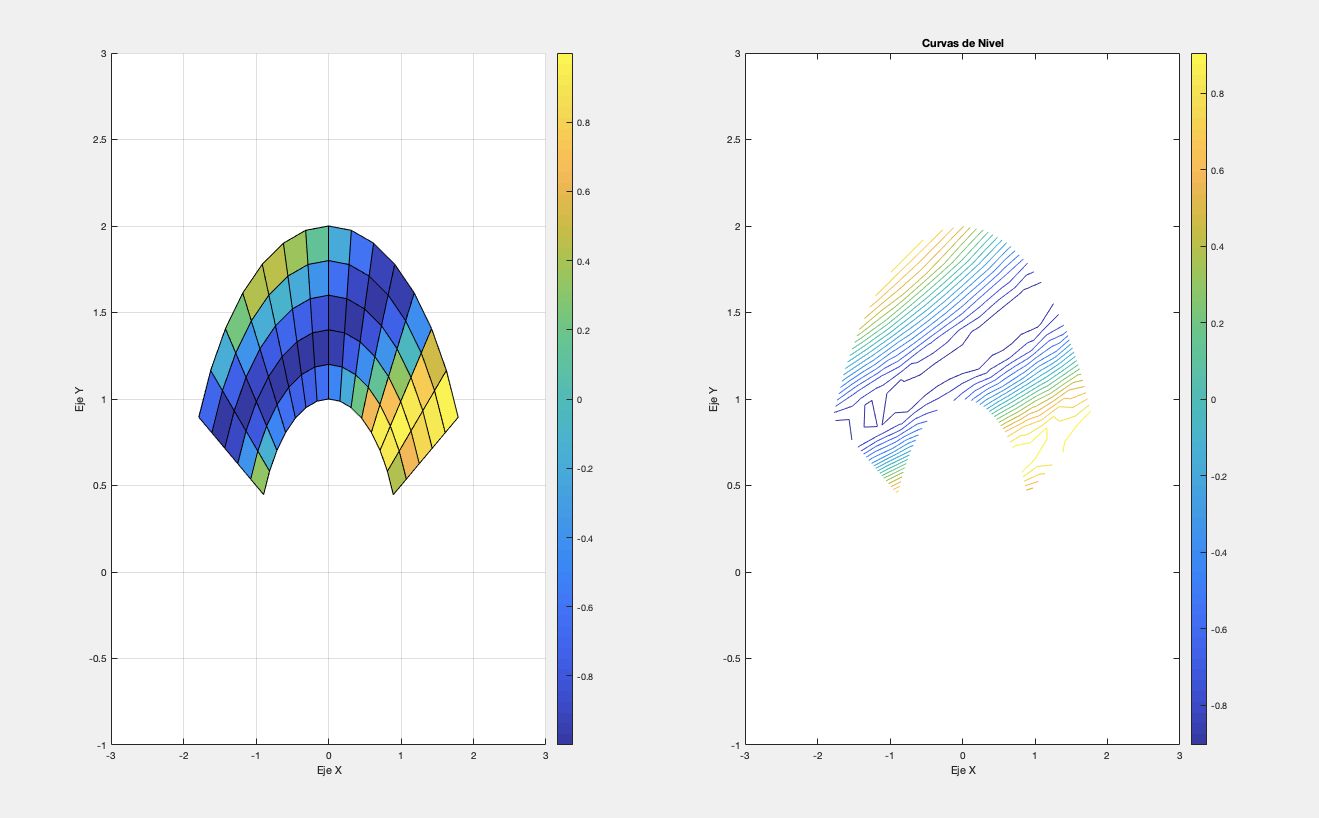Click the dark blue bottom of the left colorbar
Screen dimensions: 1319x818
(x=564, y=735)
